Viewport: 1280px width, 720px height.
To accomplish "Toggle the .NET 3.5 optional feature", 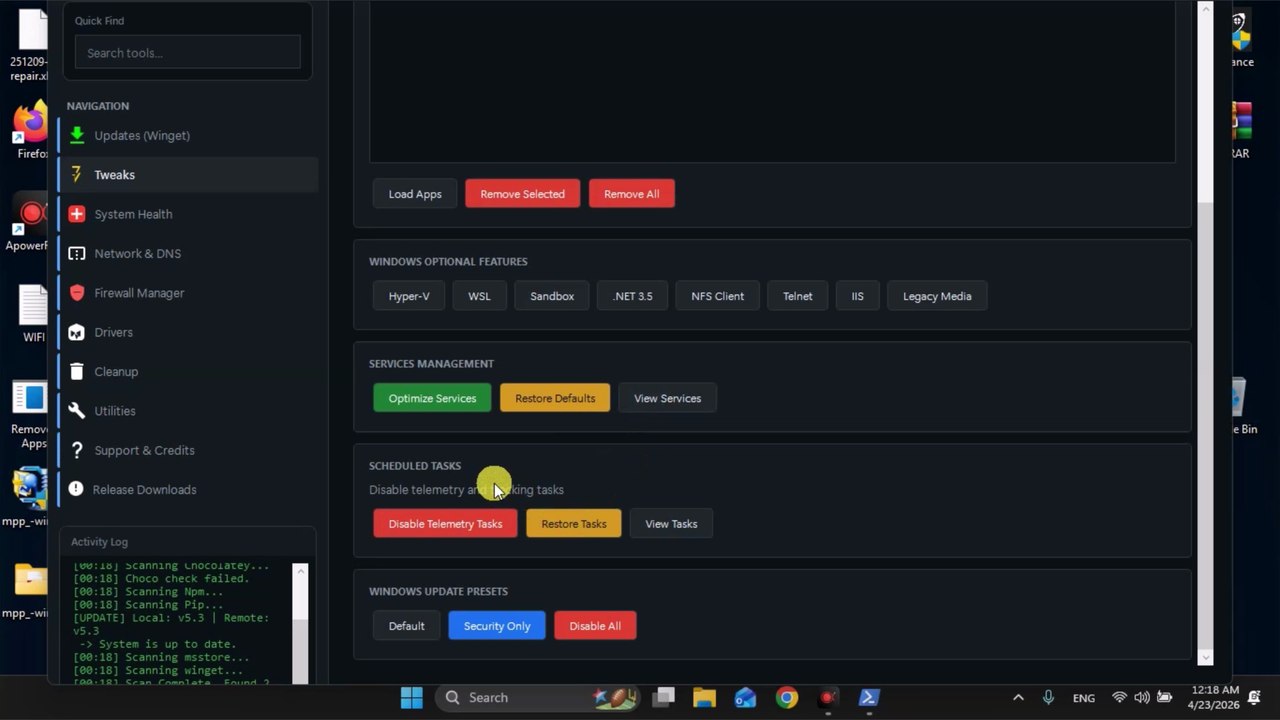I will [633, 296].
